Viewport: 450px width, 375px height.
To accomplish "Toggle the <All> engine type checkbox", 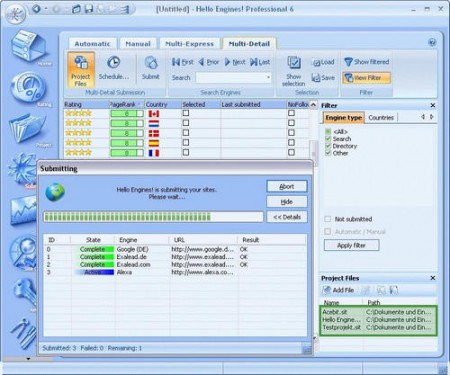I will [328, 132].
